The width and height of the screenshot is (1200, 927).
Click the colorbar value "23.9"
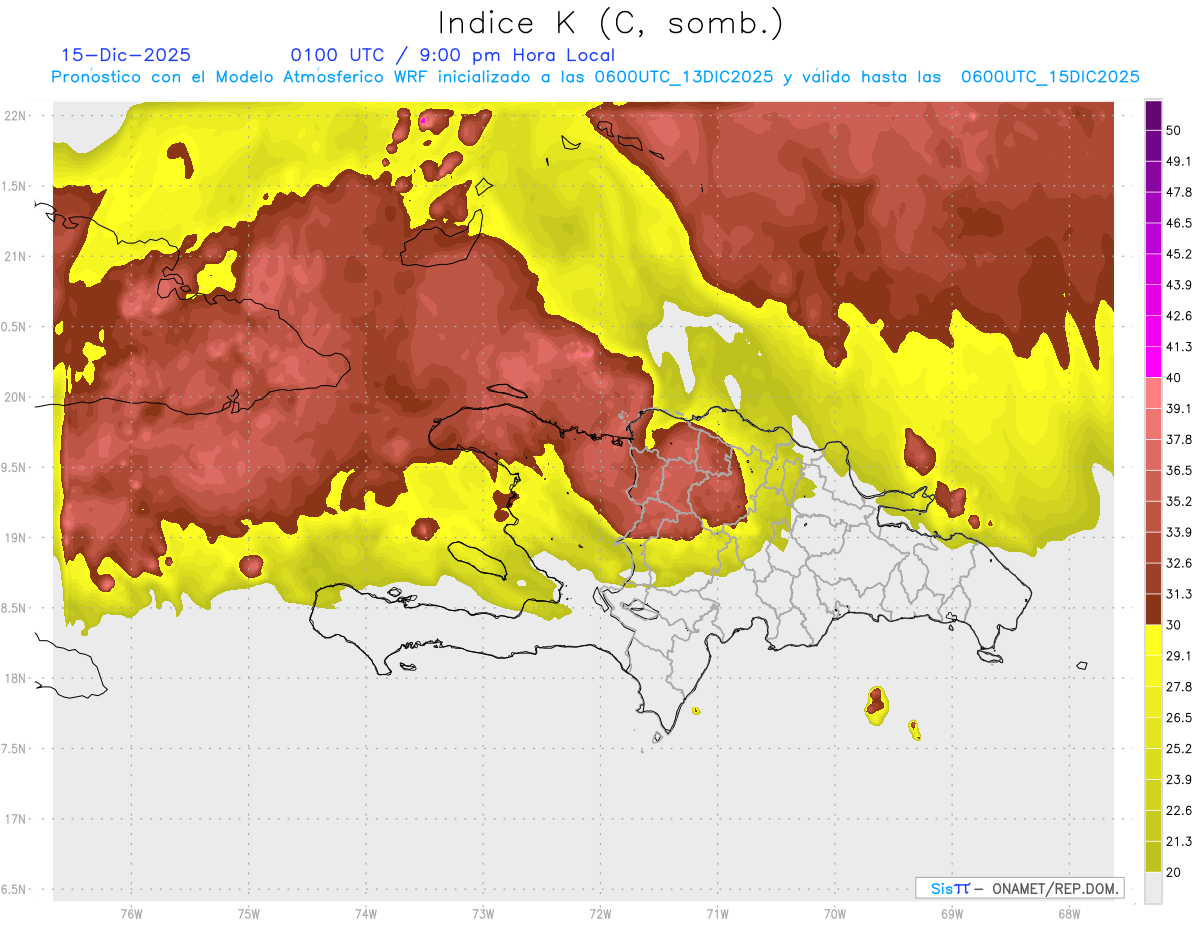click(x=1179, y=779)
